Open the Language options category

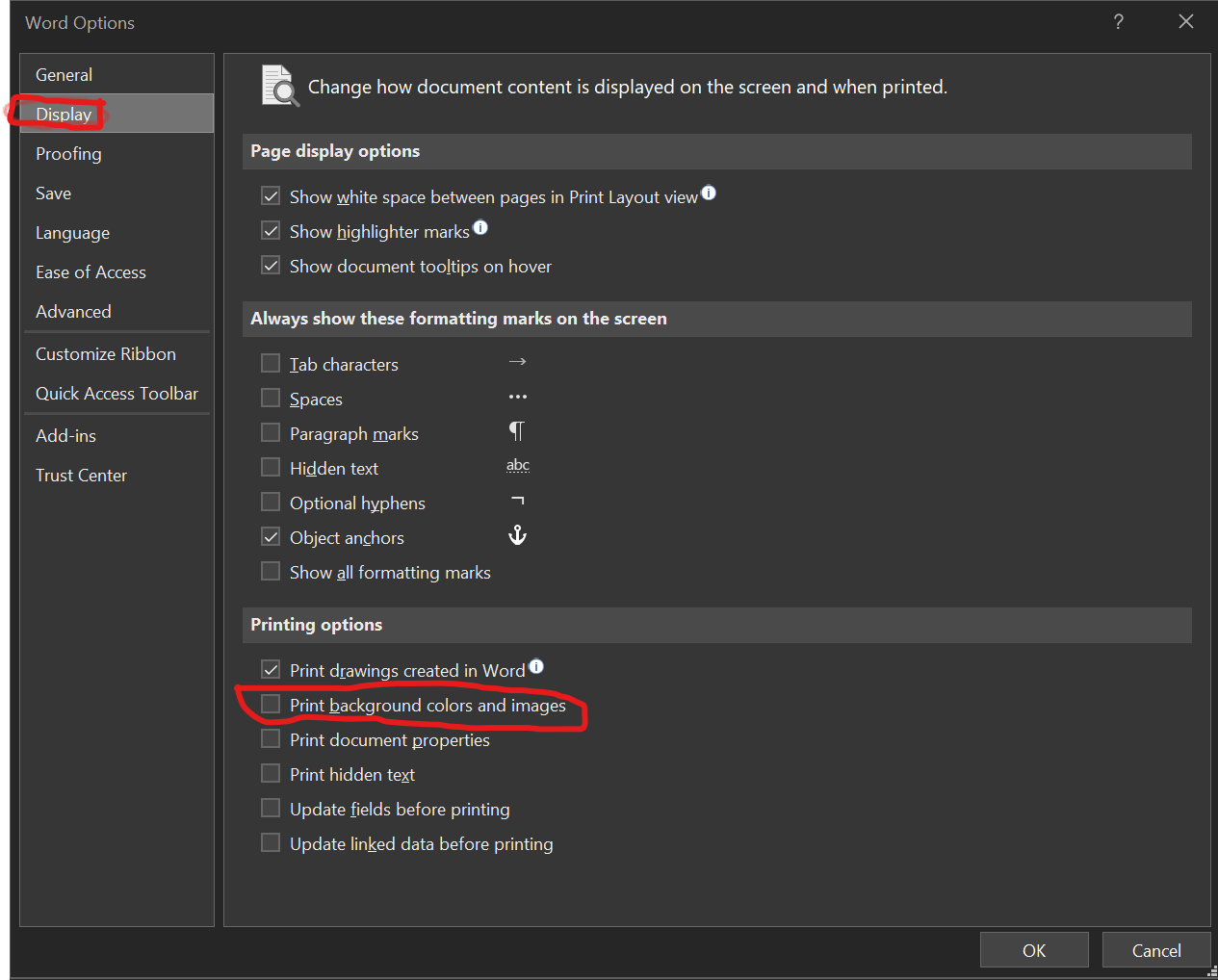coord(117,232)
